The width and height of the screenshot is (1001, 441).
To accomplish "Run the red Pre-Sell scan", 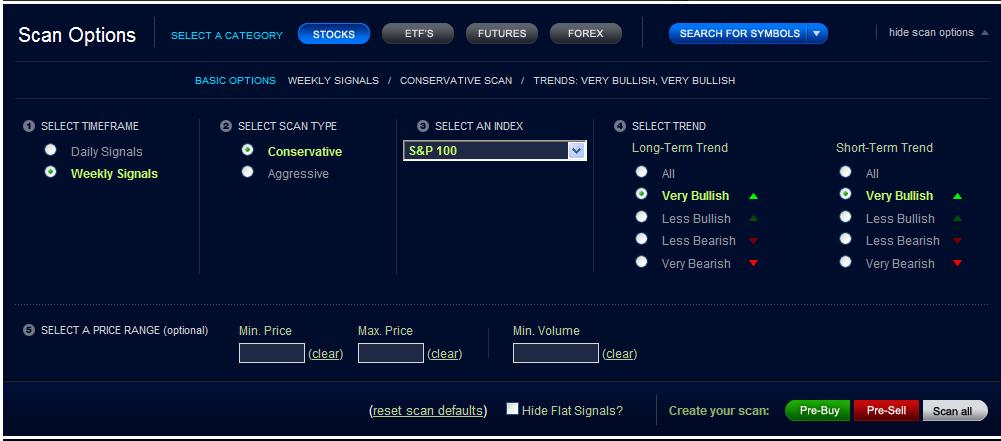I will (887, 410).
